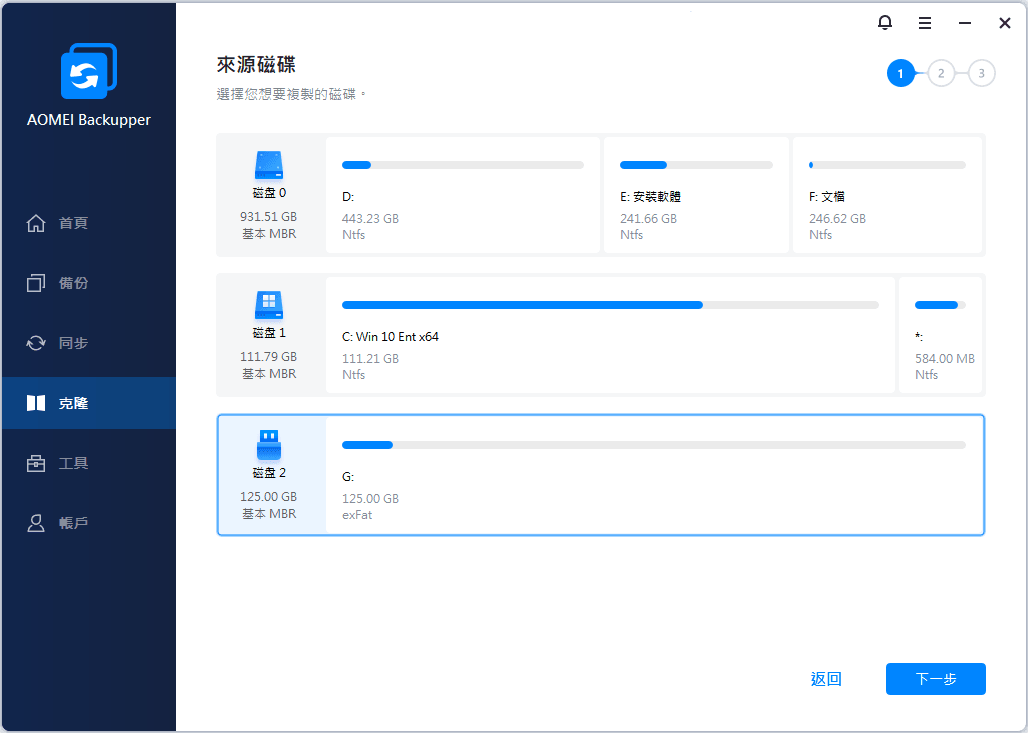Click the 111.79 GB disk size

269,356
